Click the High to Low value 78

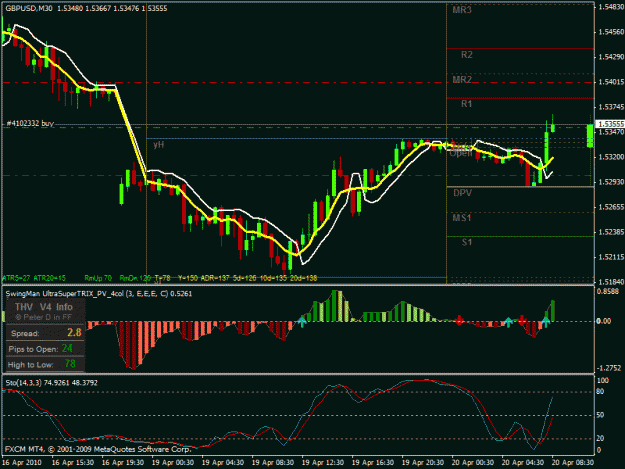click(x=70, y=364)
